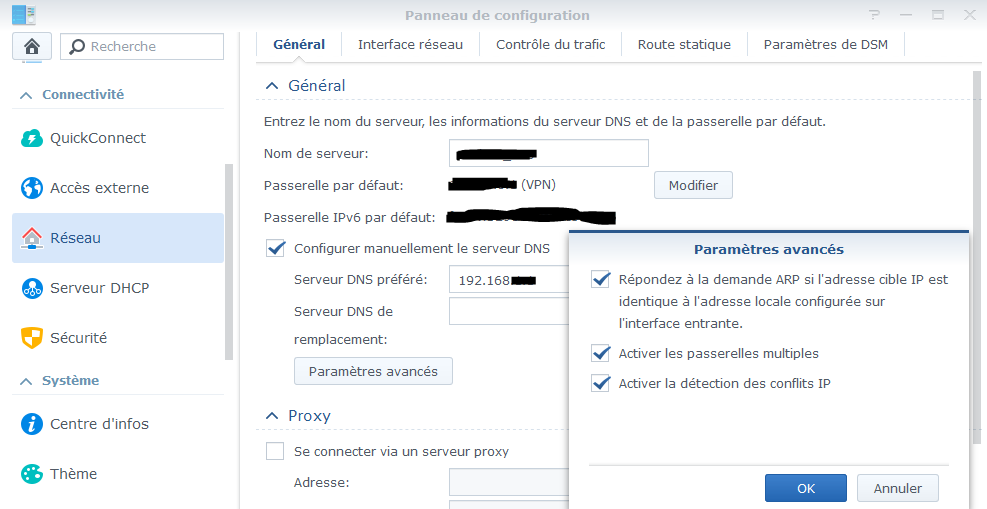Viewport: 987px width, 509px height.
Task: Collapse the Général section chevron
Action: click(x=271, y=86)
